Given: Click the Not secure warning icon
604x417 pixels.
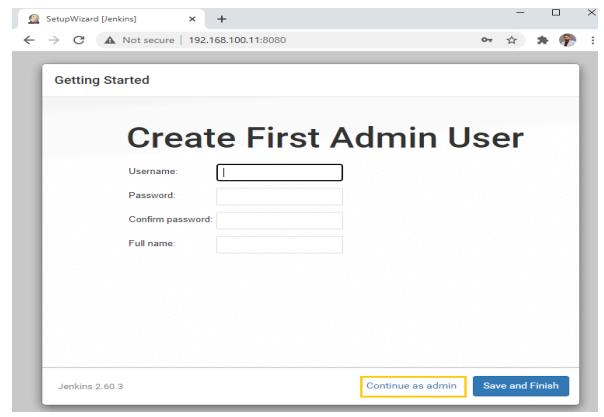Looking at the screenshot, I should [x=110, y=40].
